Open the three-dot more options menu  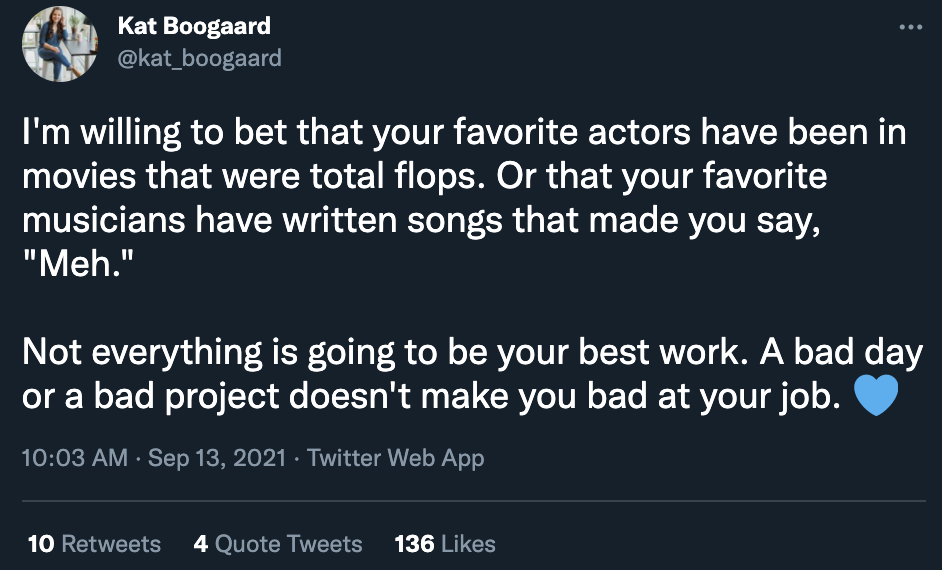[x=910, y=27]
